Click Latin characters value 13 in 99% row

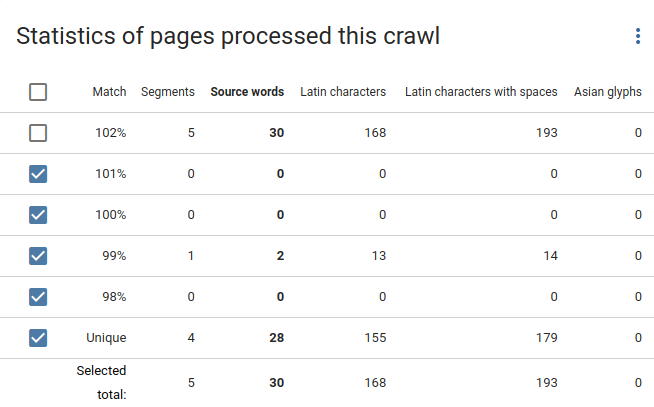(x=379, y=256)
